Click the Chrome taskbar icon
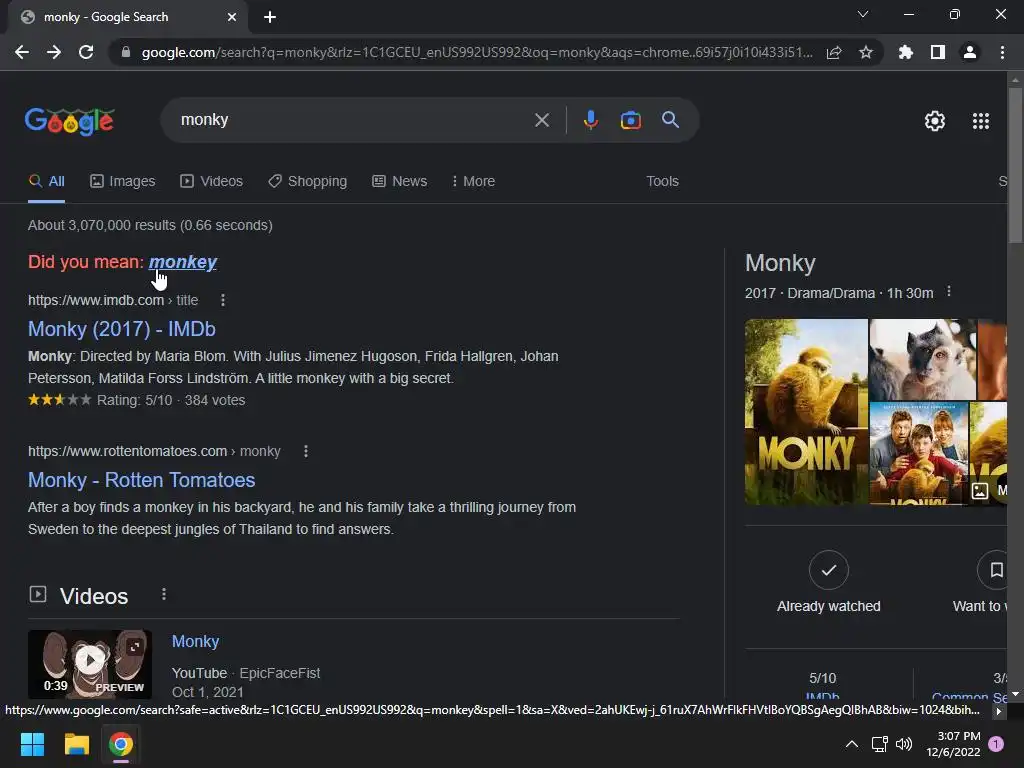The image size is (1024, 768). [x=121, y=744]
